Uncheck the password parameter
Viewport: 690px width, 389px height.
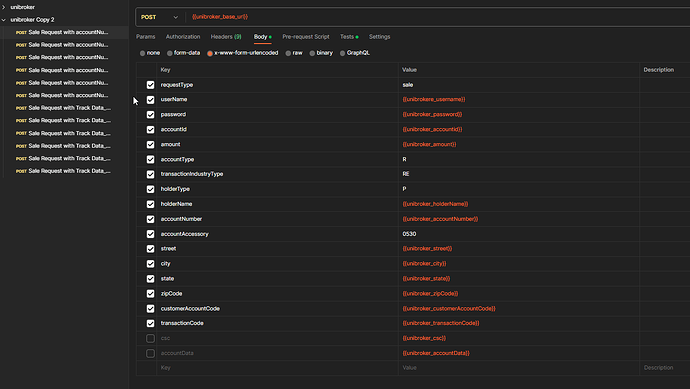[x=150, y=115]
